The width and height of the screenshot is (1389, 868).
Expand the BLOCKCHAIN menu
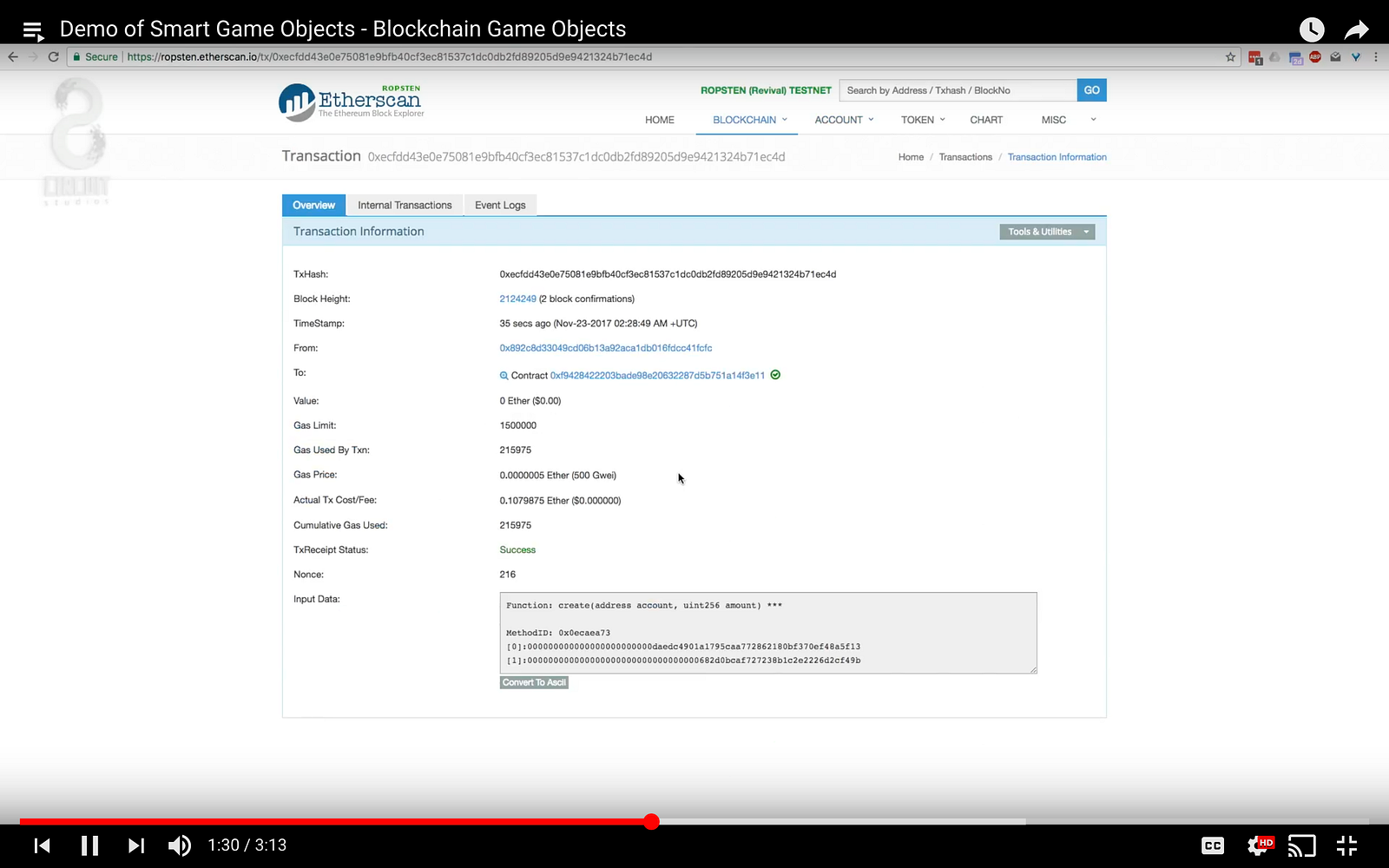(749, 120)
